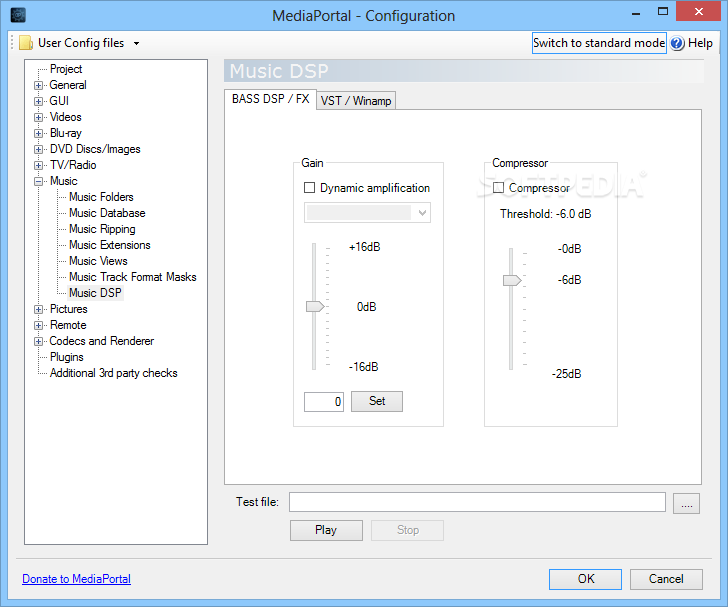The width and height of the screenshot is (728, 607).
Task: Switch to the VST / Winamp tab
Action: tap(356, 101)
